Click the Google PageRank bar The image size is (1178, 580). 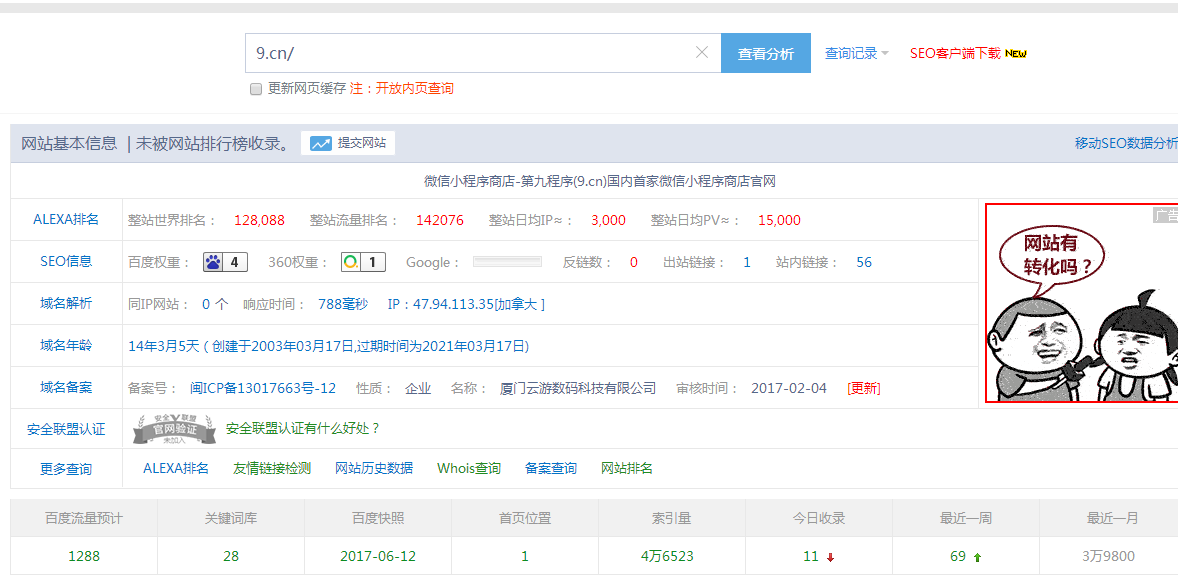tap(507, 262)
